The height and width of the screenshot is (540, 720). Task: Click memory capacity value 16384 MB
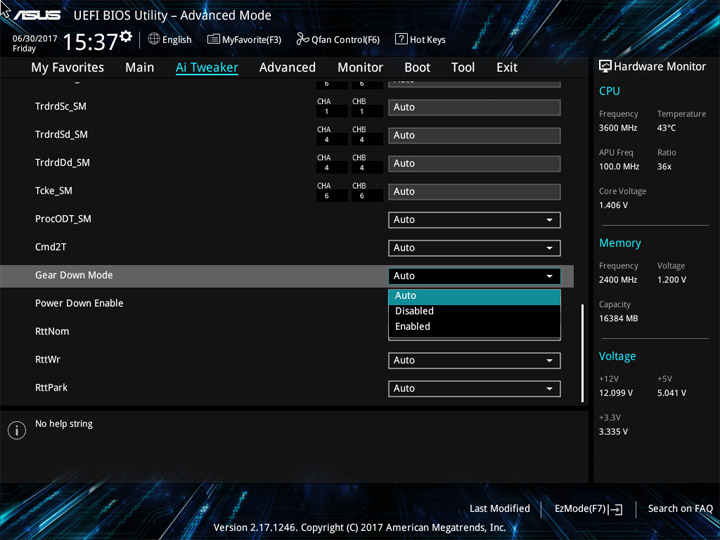tap(618, 319)
